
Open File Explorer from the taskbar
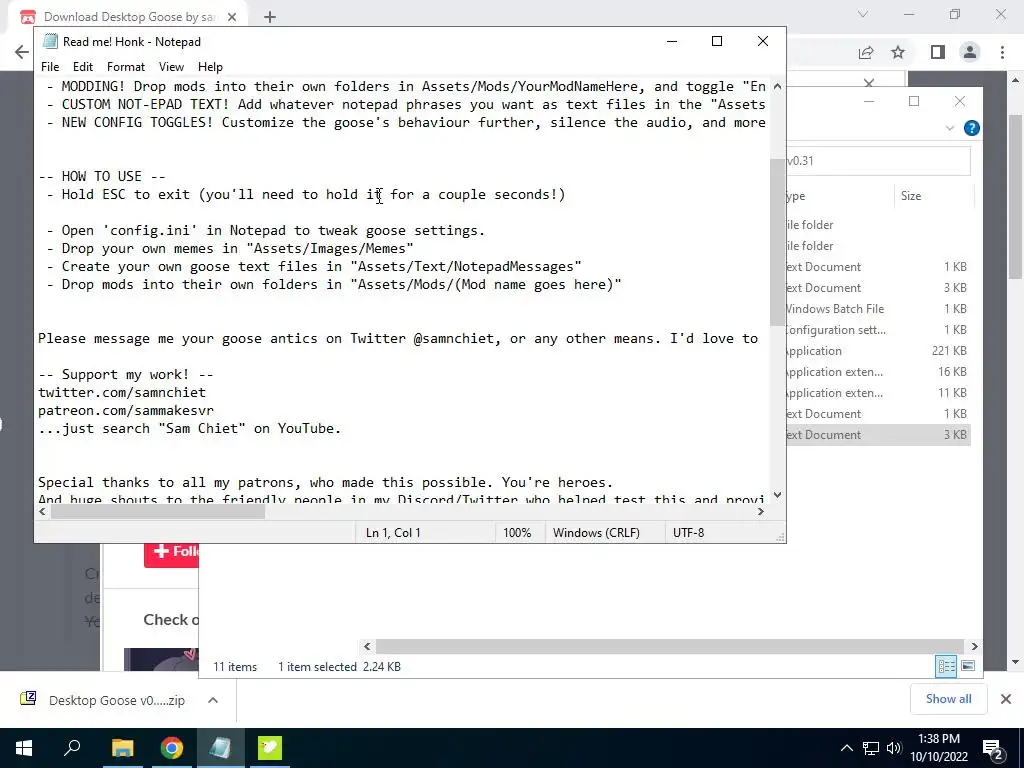(x=122, y=748)
